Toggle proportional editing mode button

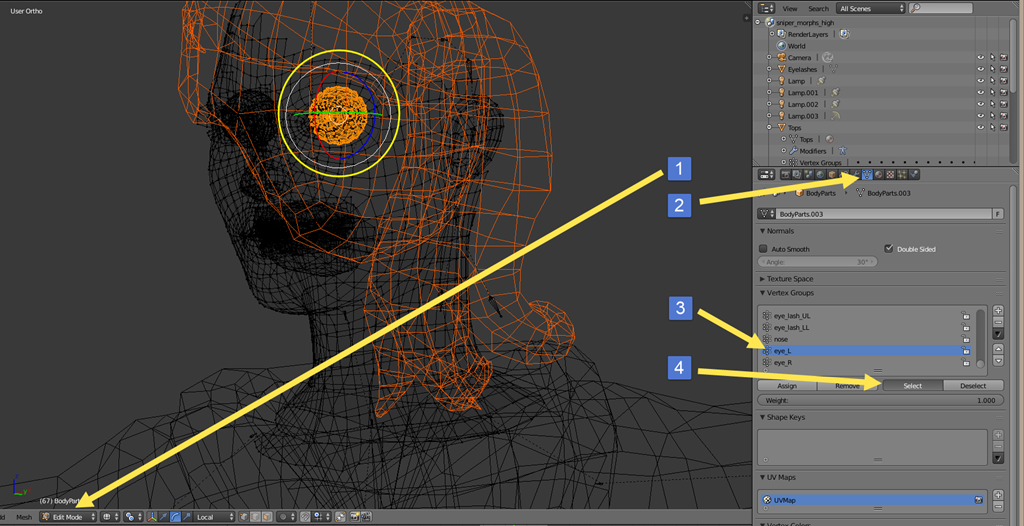coord(287,517)
